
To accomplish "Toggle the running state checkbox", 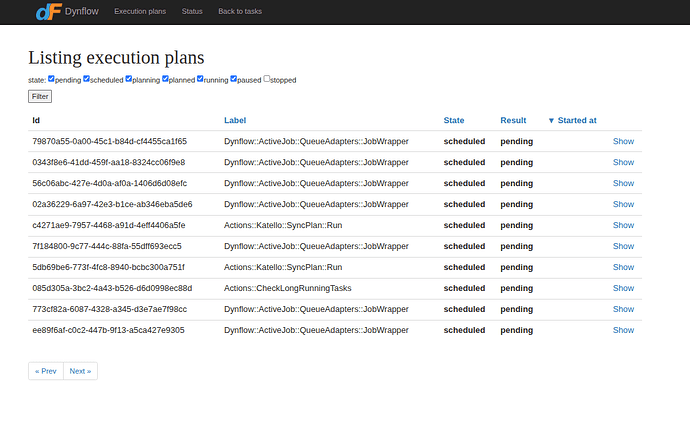I will [200, 79].
